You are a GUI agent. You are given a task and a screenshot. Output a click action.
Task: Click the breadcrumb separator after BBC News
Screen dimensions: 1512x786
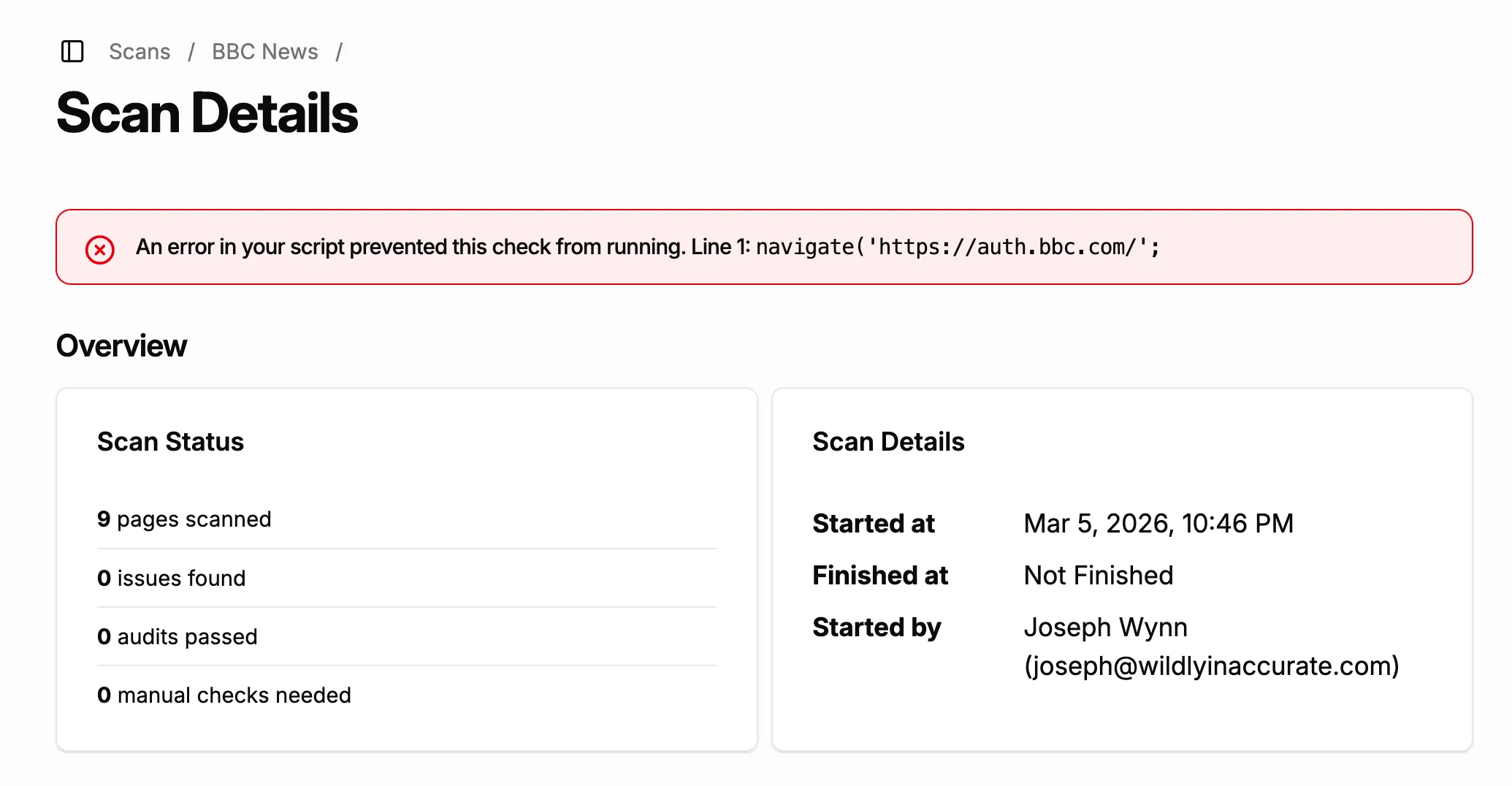tap(340, 52)
